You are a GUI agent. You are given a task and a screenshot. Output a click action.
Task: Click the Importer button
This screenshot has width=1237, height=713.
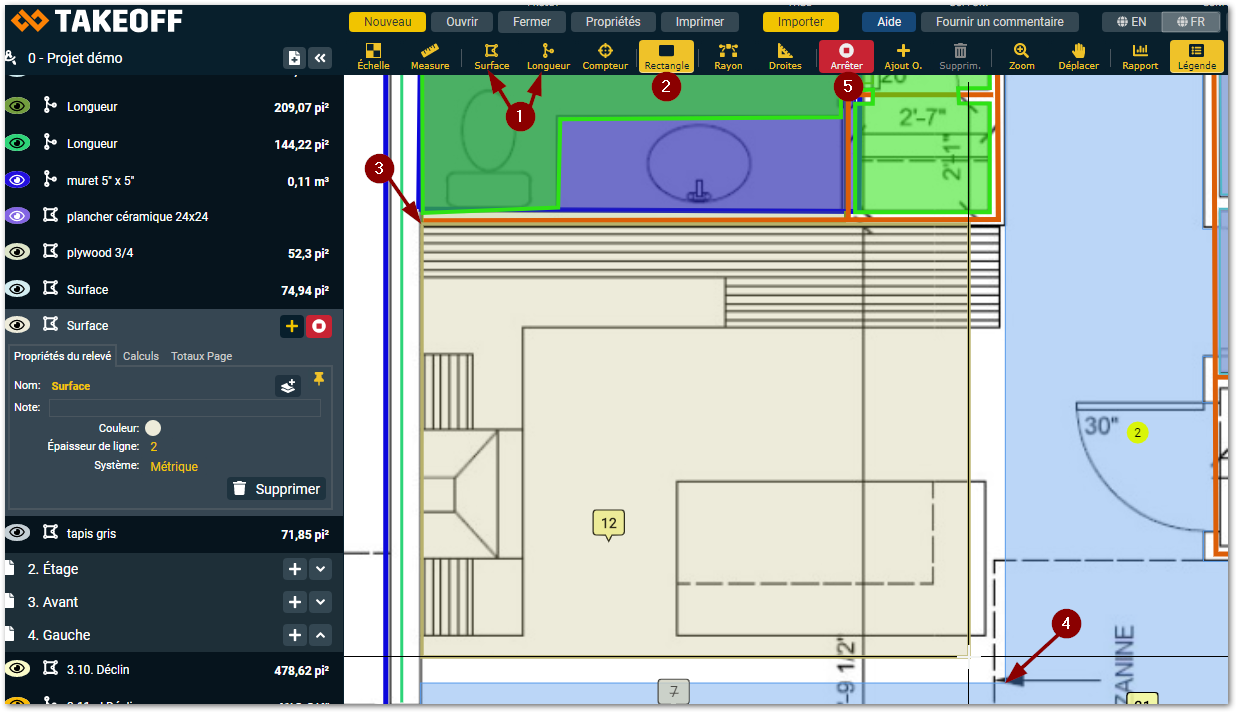click(x=800, y=21)
